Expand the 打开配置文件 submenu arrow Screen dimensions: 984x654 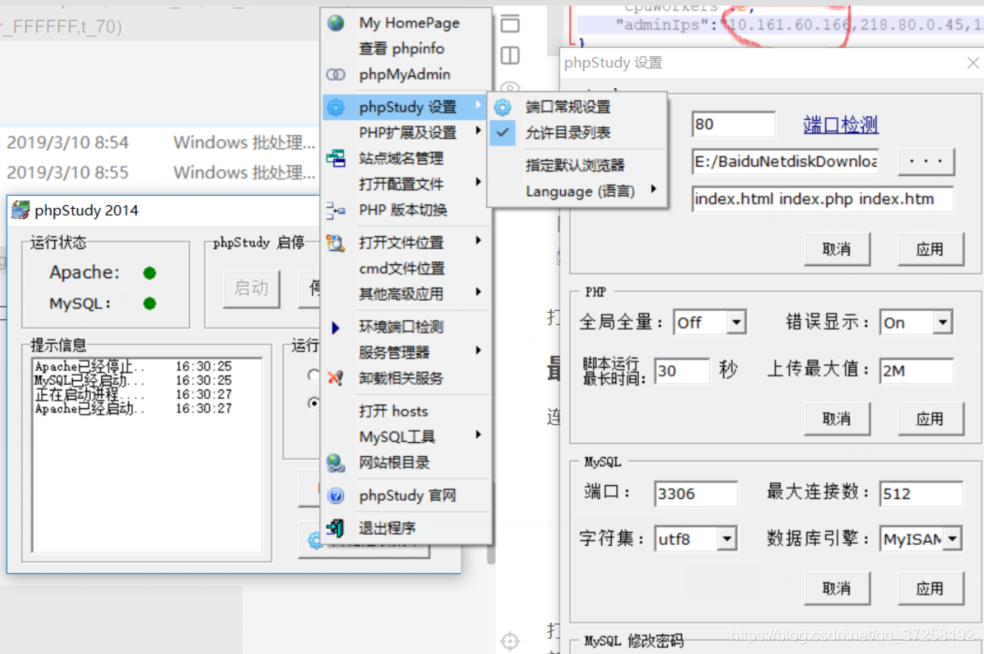[478, 182]
